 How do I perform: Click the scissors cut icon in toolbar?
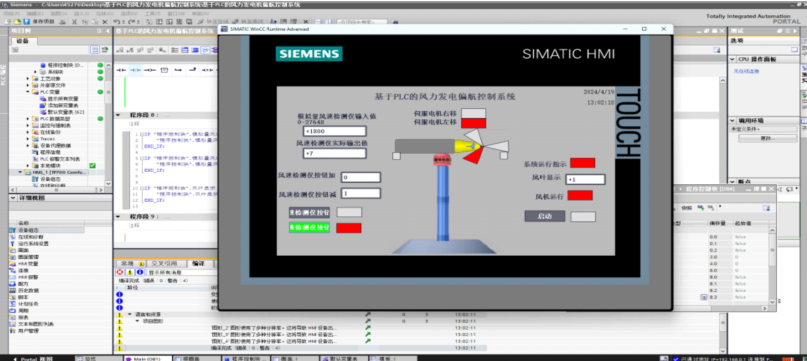pyautogui.click(x=74, y=22)
